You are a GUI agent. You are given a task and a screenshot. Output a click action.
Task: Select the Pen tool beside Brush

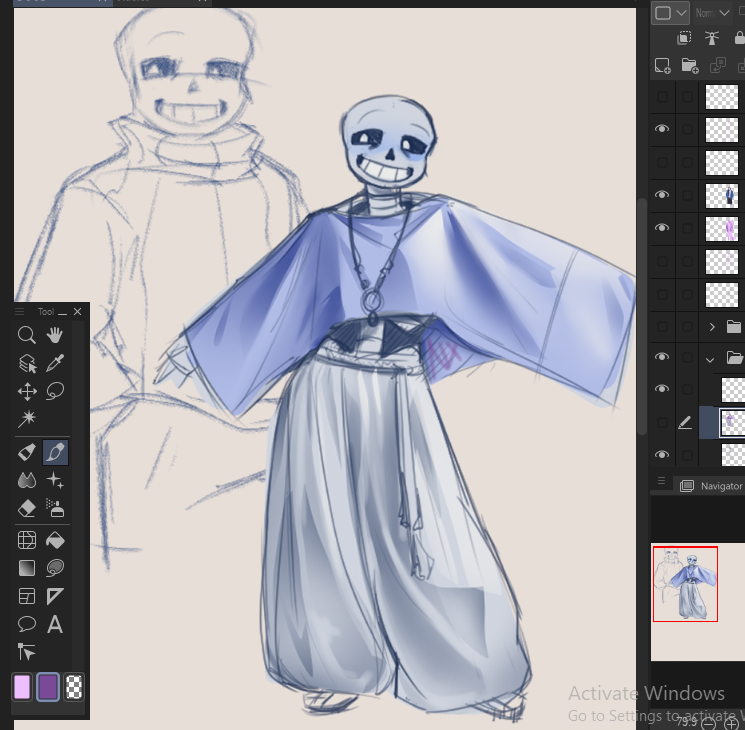click(27, 452)
